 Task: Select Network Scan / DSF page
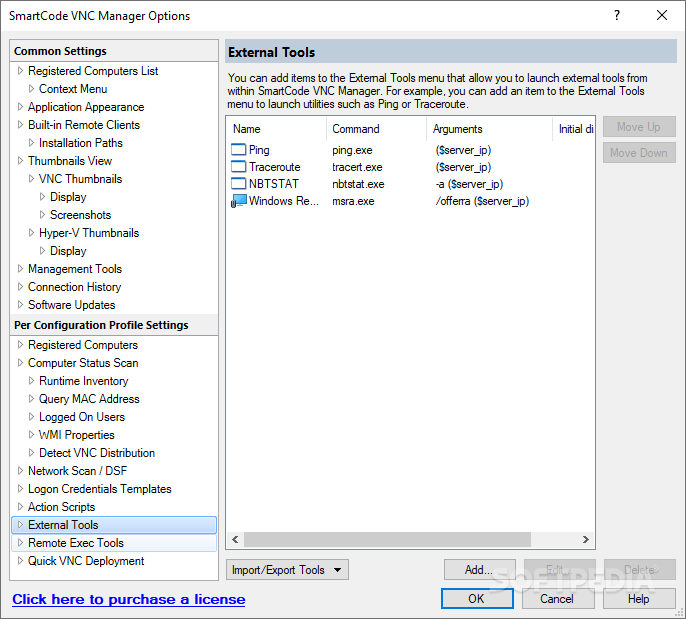pos(77,471)
